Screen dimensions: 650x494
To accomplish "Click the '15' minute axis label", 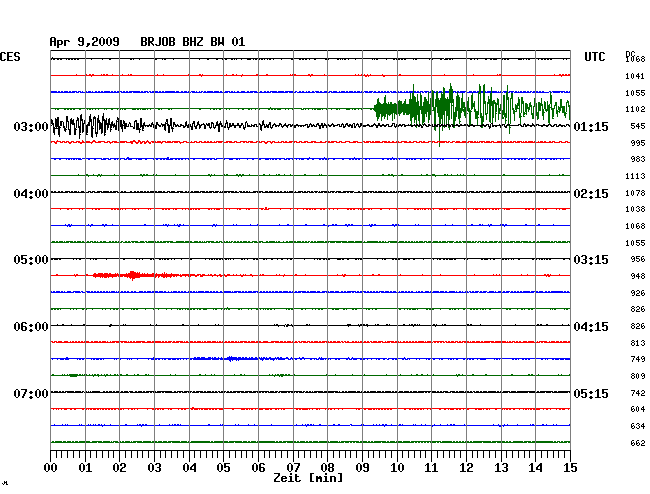I will (570, 468).
